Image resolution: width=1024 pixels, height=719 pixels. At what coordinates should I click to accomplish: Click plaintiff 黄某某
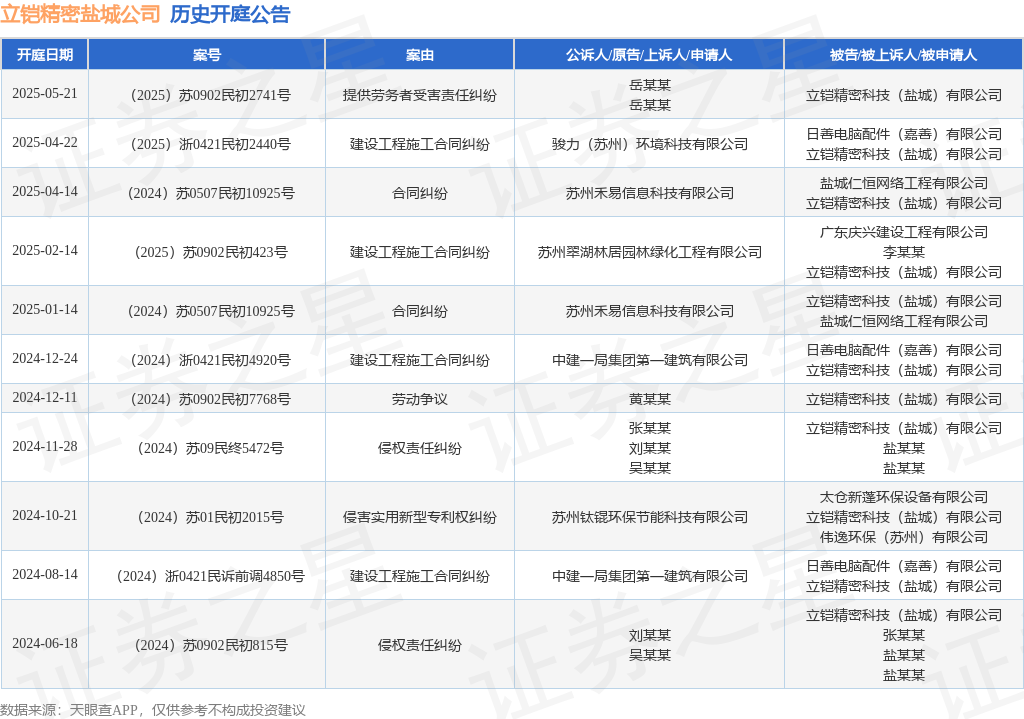(x=649, y=400)
